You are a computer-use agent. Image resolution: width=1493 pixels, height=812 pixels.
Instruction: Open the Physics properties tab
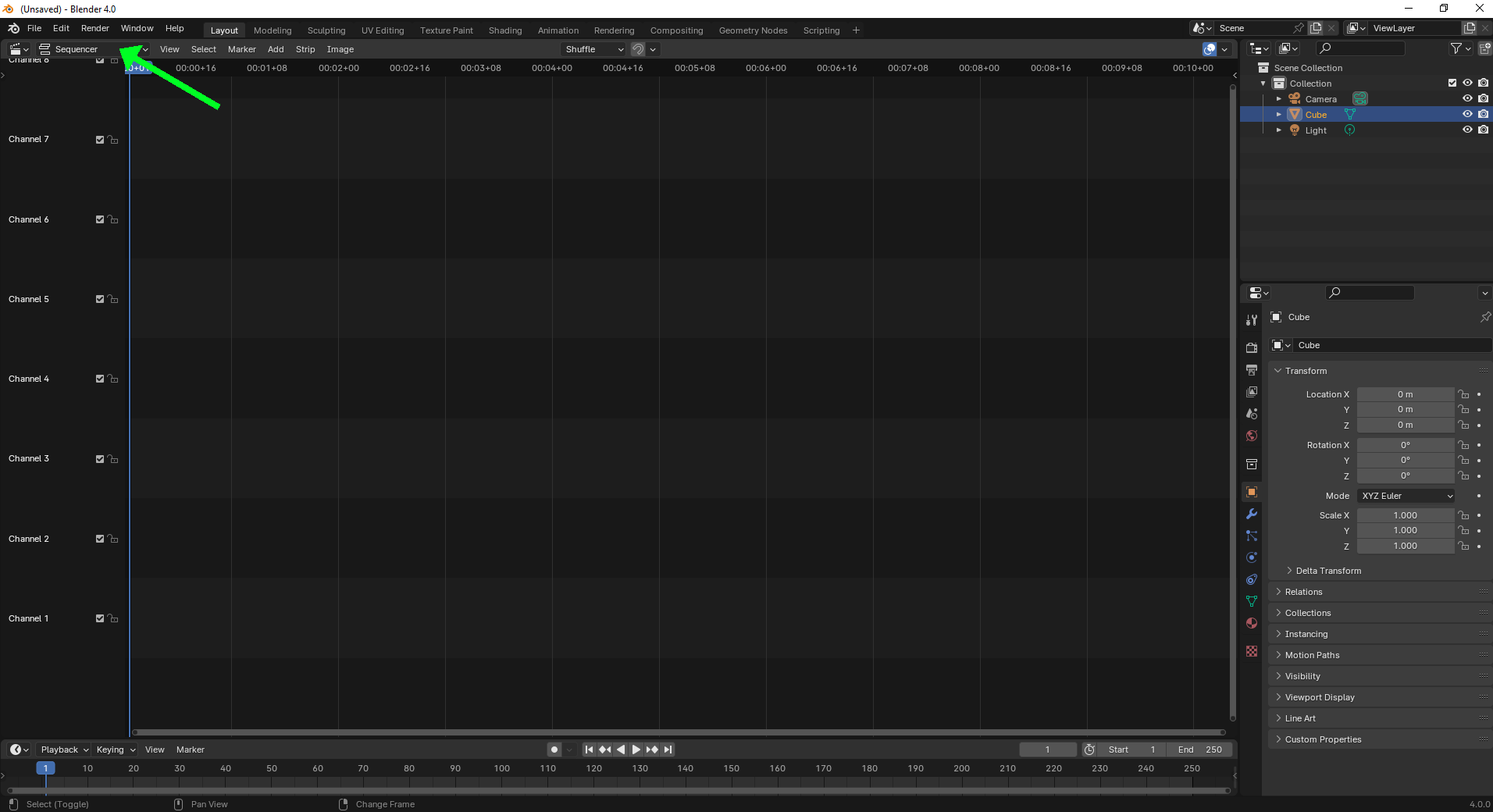coord(1252,557)
